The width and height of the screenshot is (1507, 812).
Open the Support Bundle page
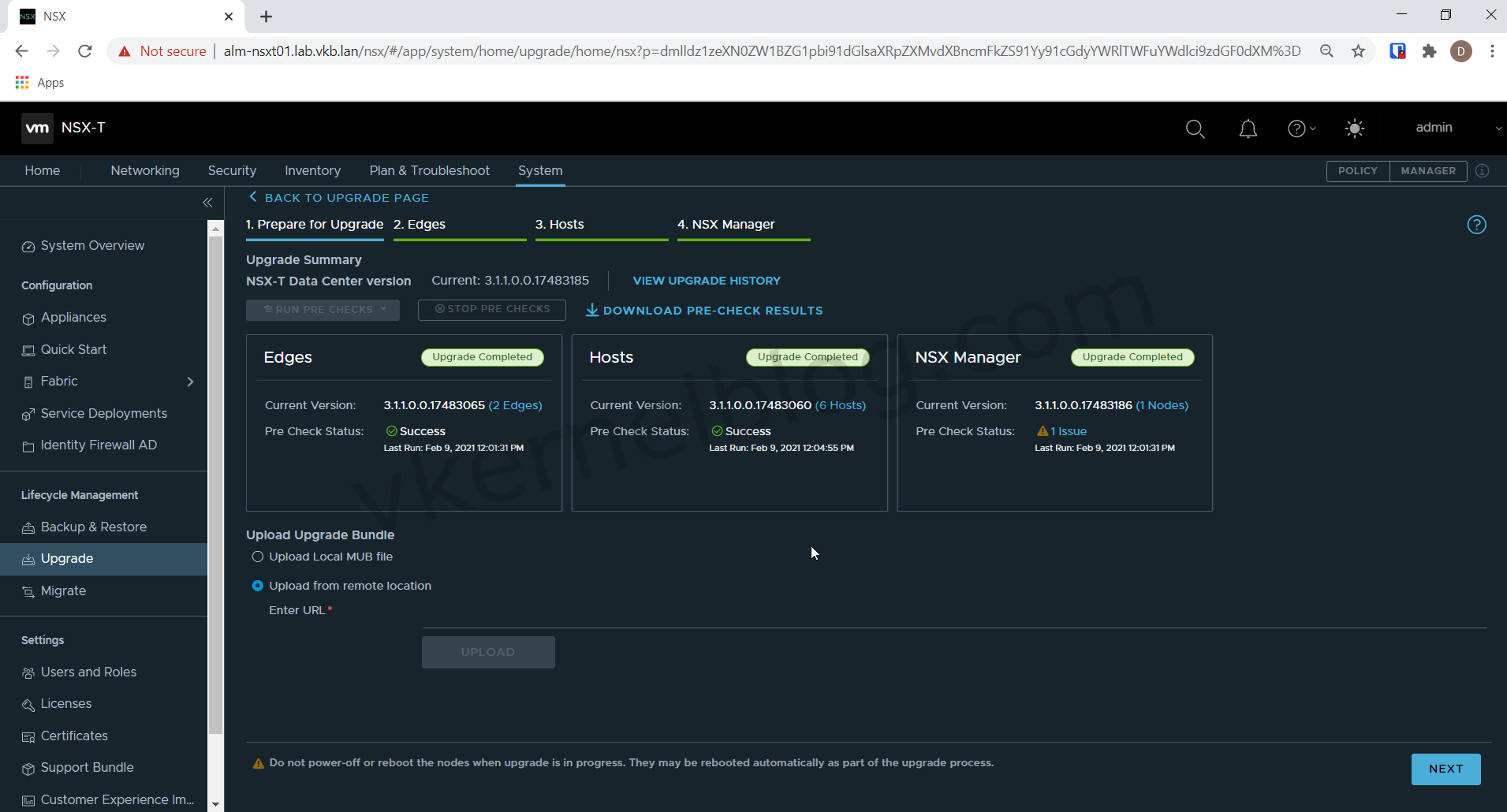pos(87,767)
